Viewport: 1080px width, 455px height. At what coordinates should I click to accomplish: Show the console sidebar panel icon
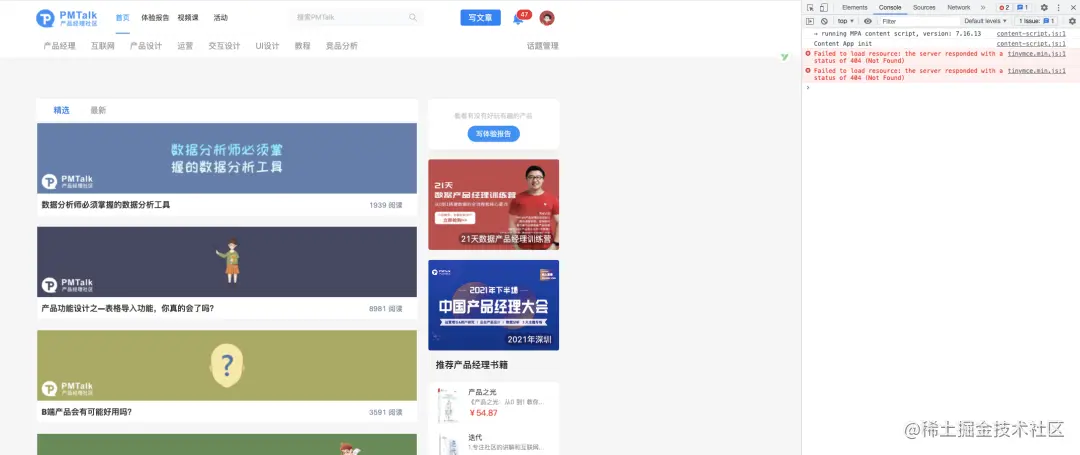coord(811,21)
